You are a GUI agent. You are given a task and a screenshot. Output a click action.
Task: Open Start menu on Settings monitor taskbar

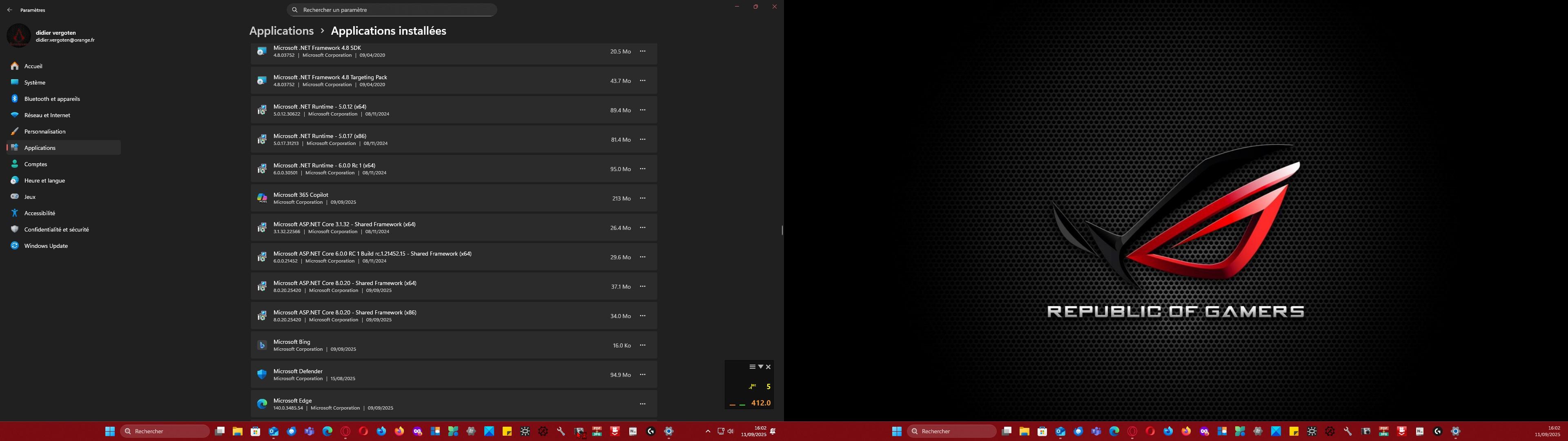(x=109, y=431)
